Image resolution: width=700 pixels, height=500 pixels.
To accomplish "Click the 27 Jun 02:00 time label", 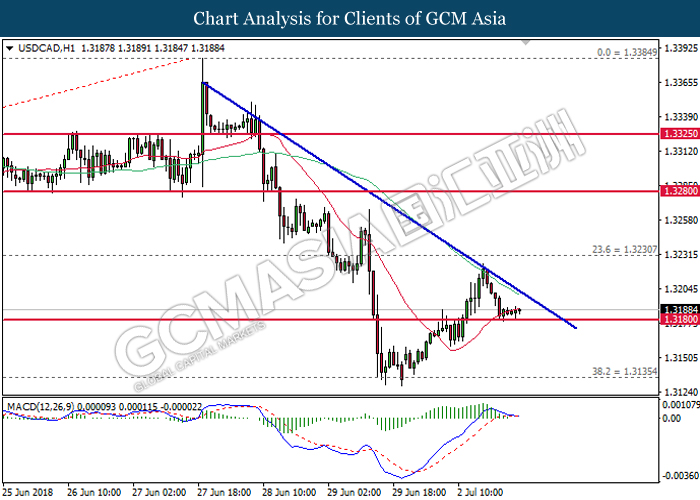I will click(x=159, y=492).
